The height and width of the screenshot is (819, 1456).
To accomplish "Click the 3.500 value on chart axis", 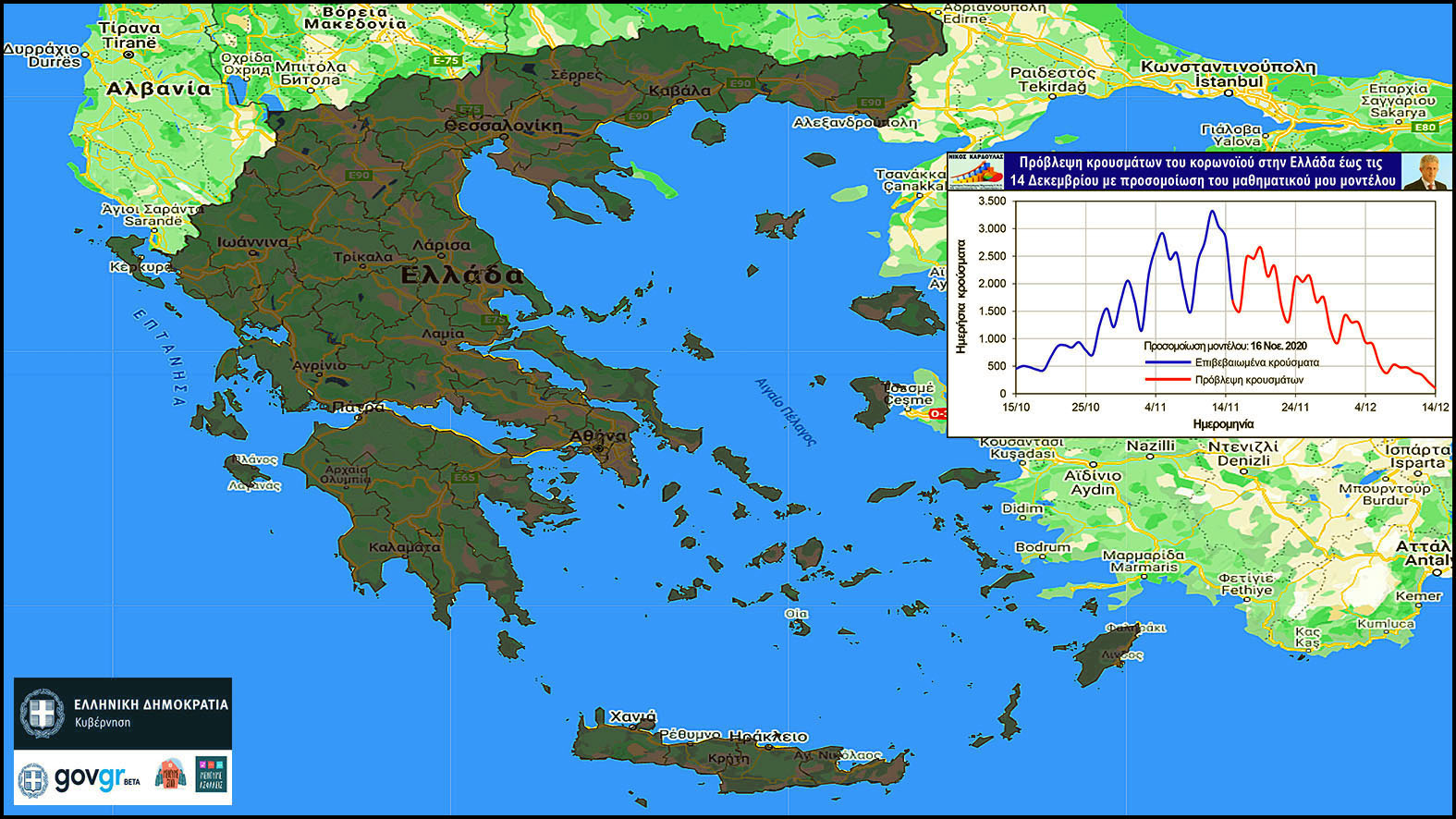I will pyautogui.click(x=992, y=201).
